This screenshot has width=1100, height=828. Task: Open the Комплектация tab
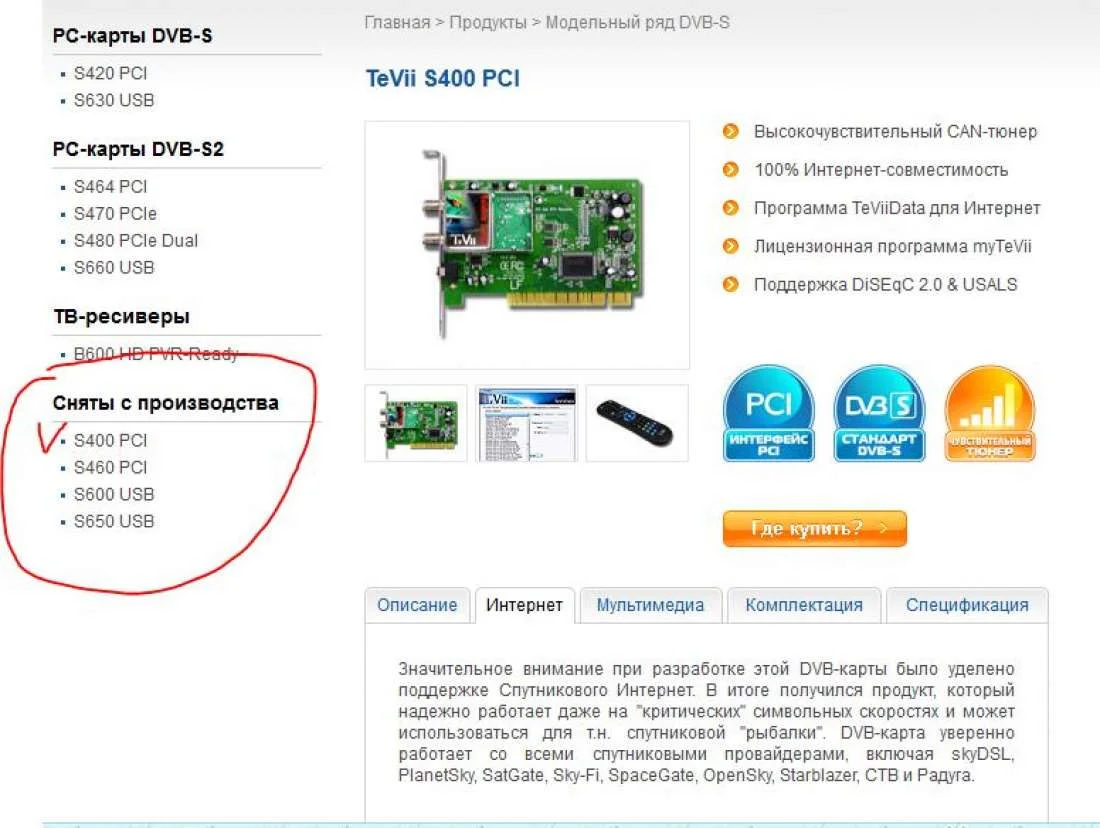(x=804, y=605)
